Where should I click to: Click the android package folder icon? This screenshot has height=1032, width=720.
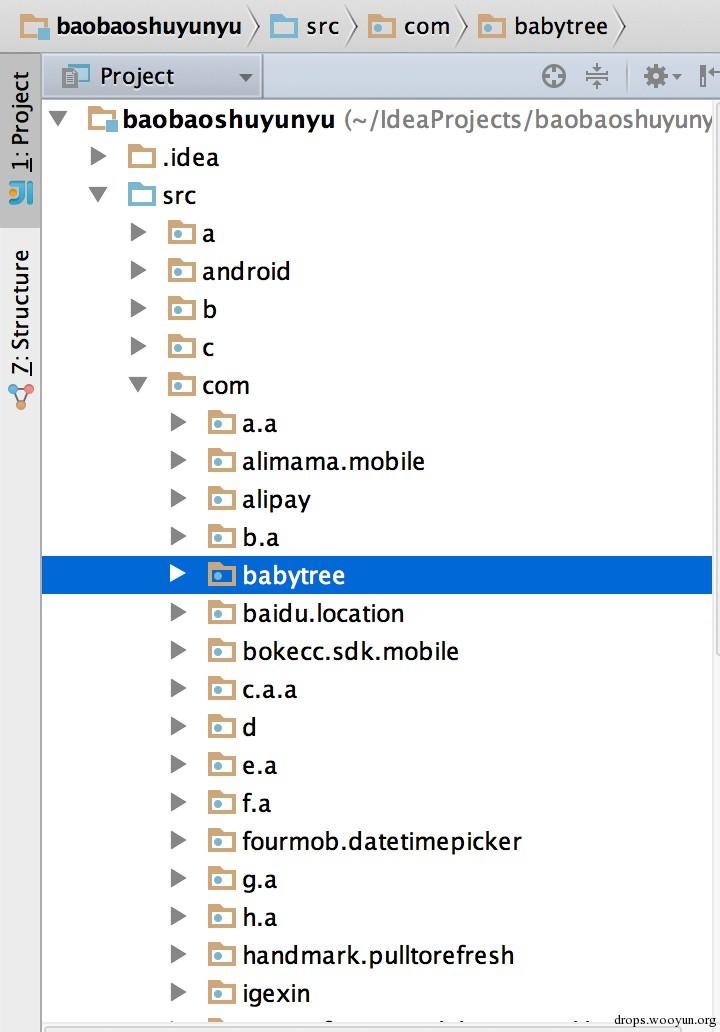point(182,271)
